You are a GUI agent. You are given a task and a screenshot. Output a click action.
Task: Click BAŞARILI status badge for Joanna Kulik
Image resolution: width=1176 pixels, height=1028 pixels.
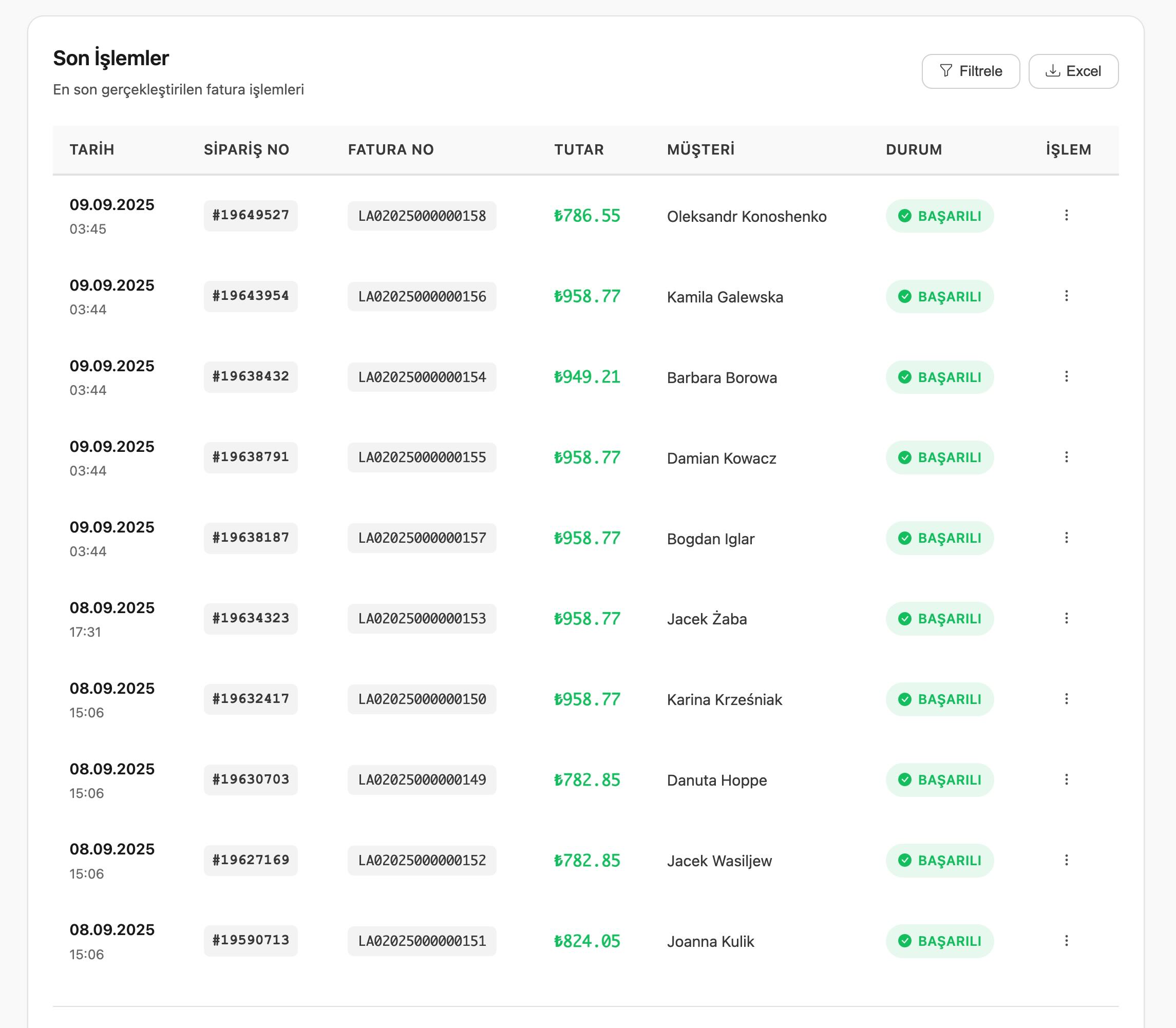click(x=939, y=941)
